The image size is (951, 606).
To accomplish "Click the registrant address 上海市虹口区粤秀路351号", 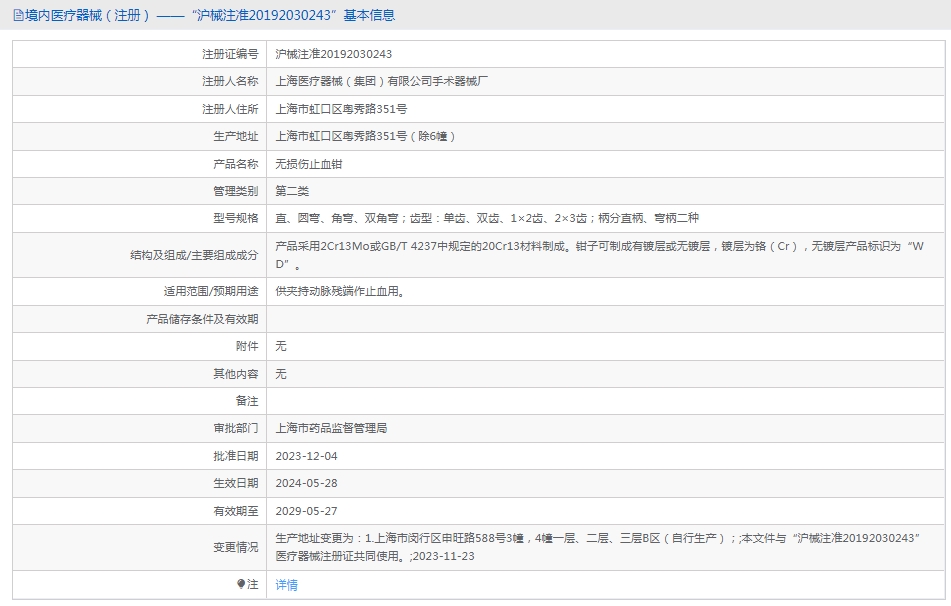I will tap(341, 109).
